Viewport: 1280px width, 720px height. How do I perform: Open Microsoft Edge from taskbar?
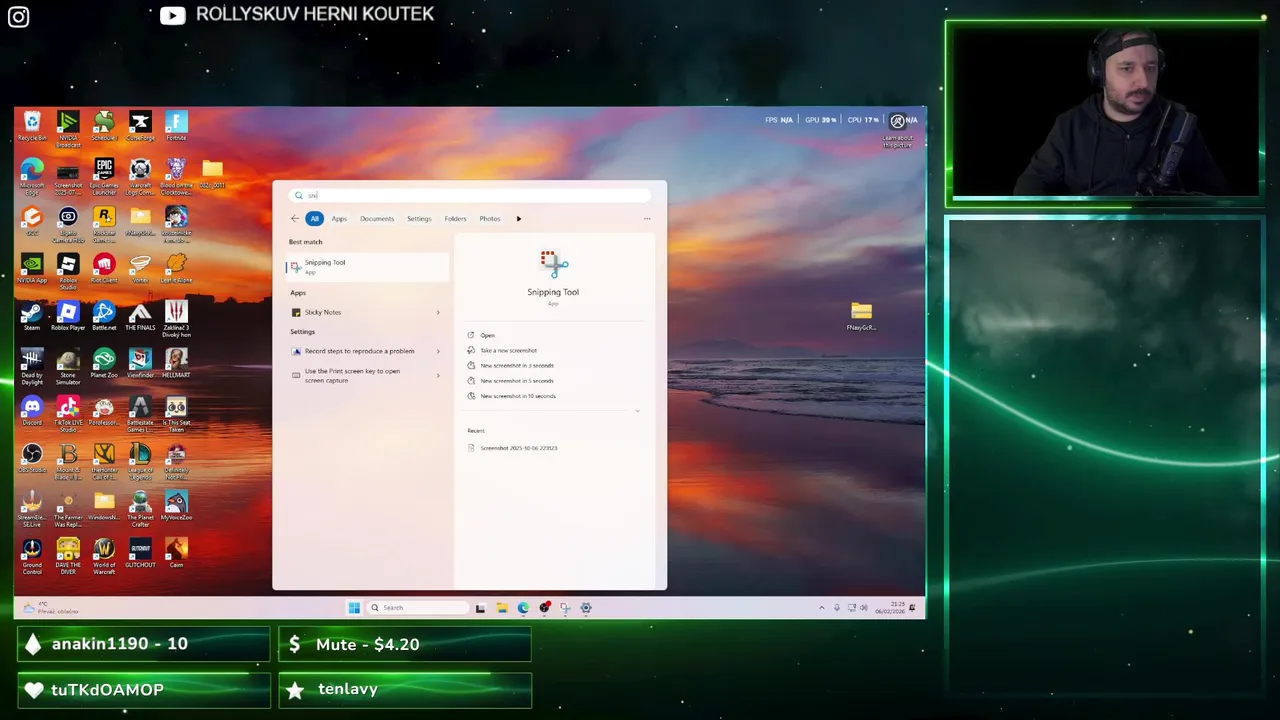[x=523, y=608]
